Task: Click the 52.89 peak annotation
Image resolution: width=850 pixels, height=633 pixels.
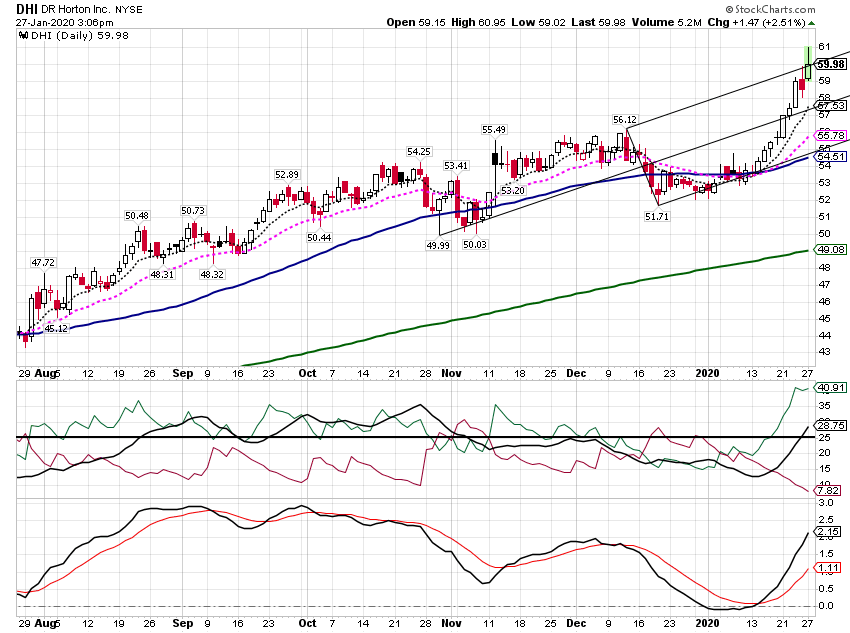Action: (x=287, y=175)
